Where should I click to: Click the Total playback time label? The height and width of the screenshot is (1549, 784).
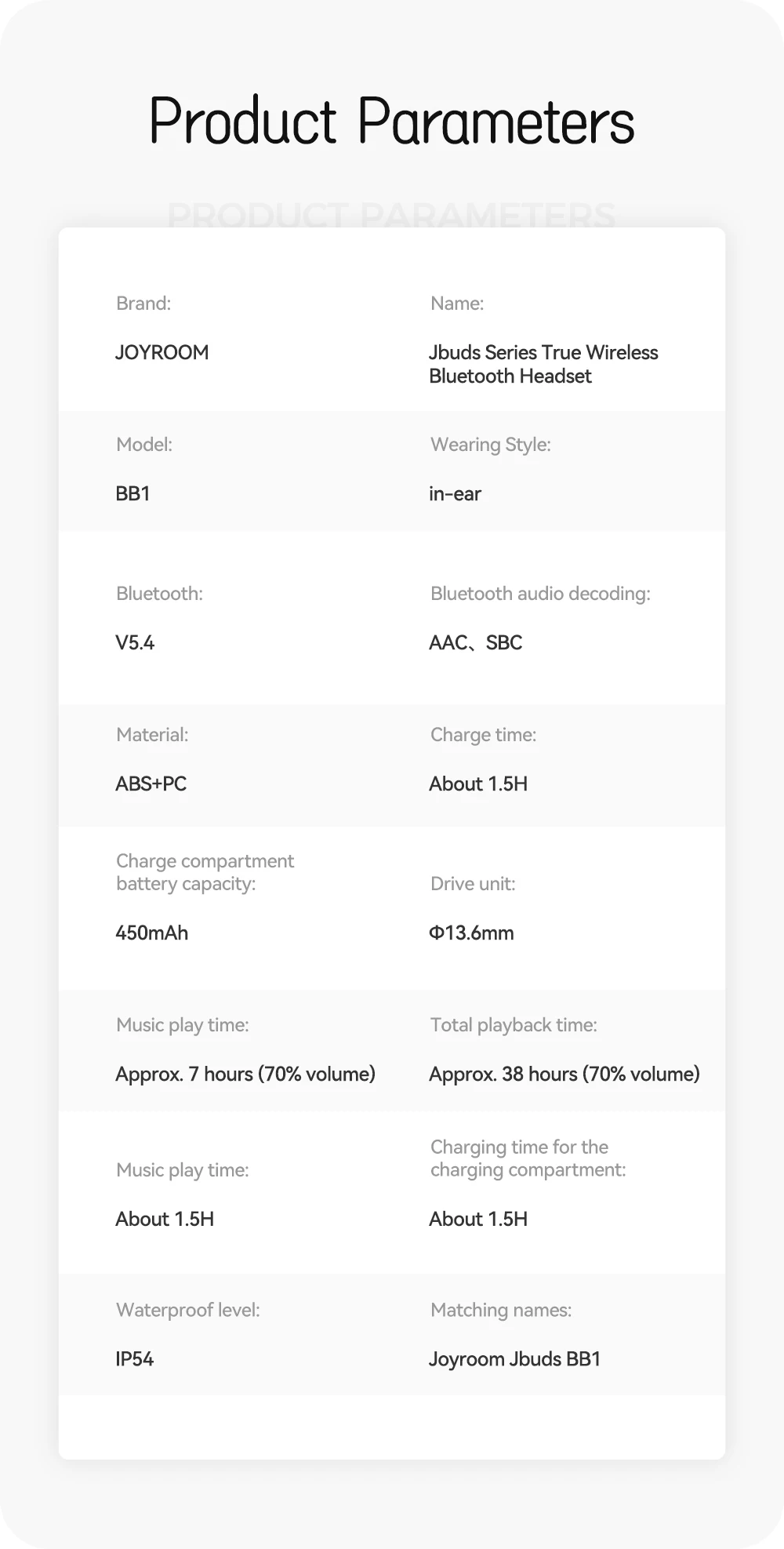pyautogui.click(x=514, y=1025)
